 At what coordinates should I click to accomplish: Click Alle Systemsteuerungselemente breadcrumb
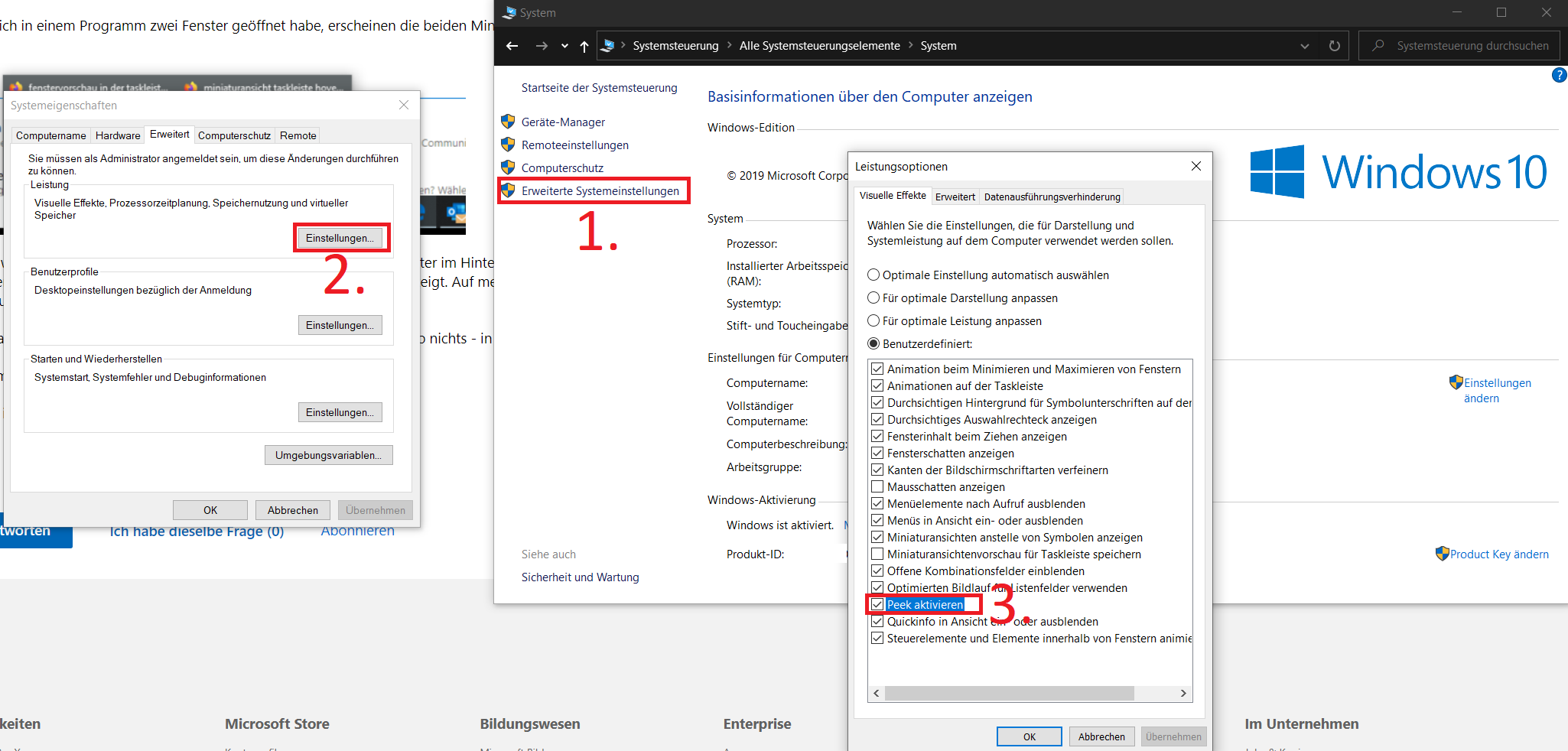click(819, 46)
